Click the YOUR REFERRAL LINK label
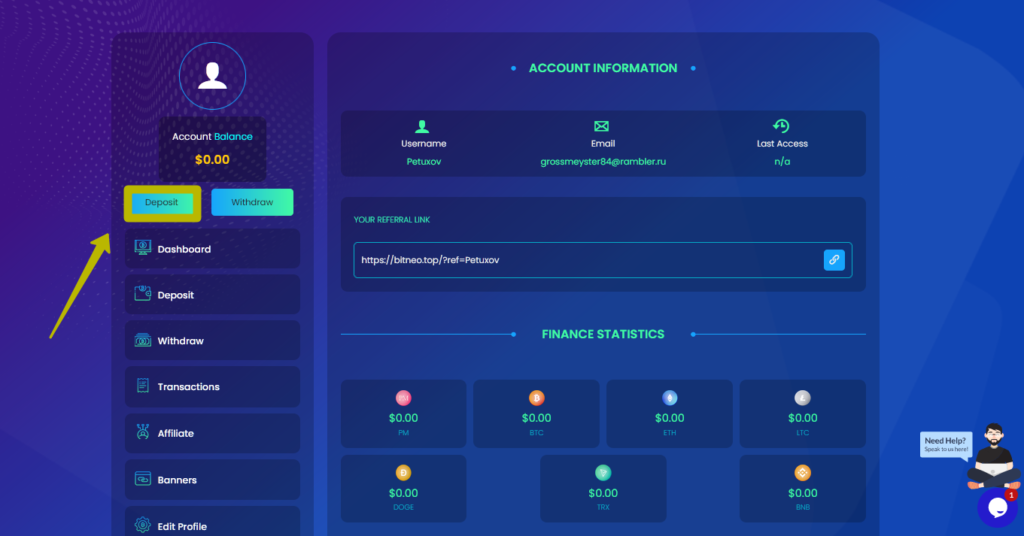The width and height of the screenshot is (1024, 536). pyautogui.click(x=392, y=220)
